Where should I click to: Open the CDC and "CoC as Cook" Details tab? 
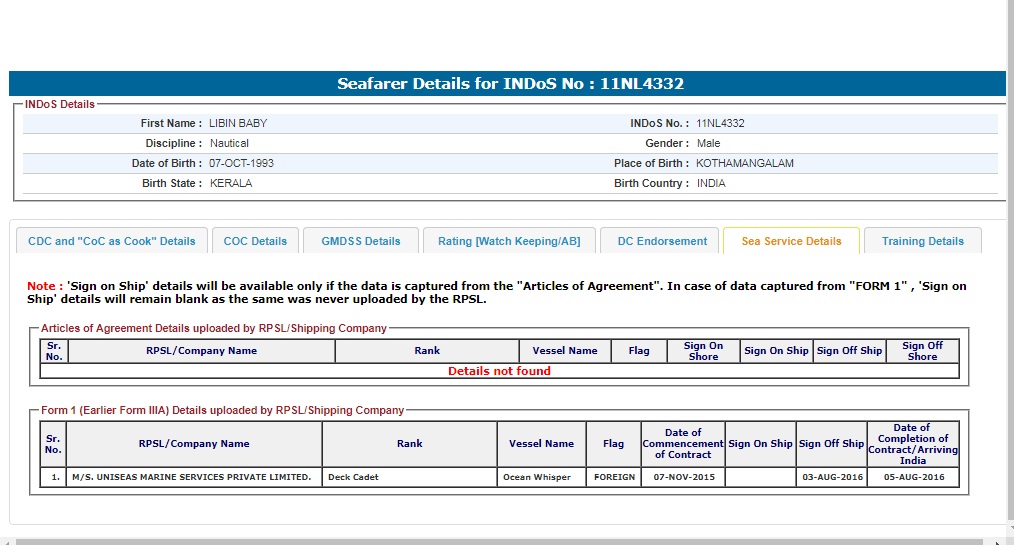pos(112,241)
